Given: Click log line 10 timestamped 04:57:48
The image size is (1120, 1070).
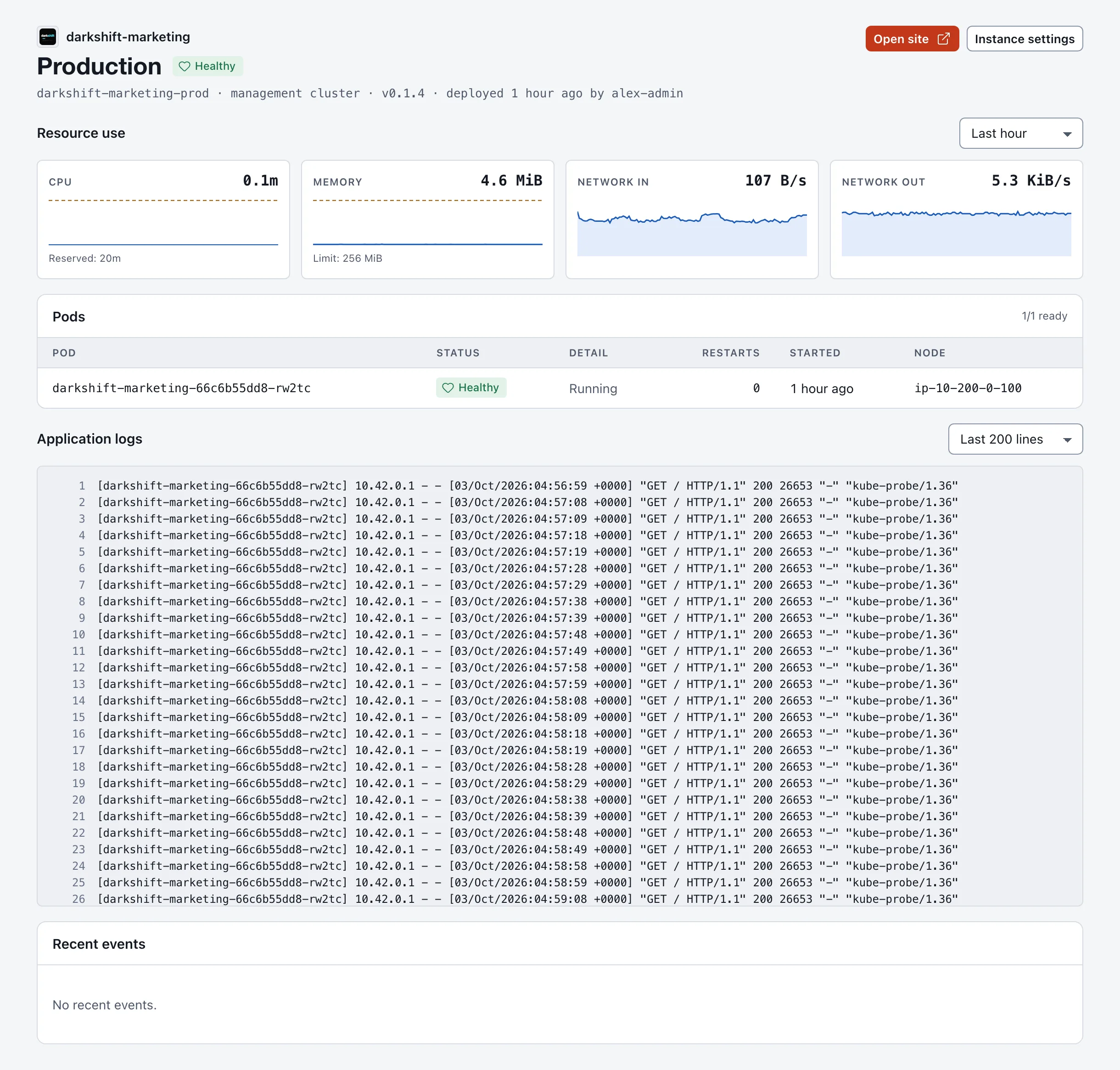Looking at the screenshot, I should tap(527, 635).
